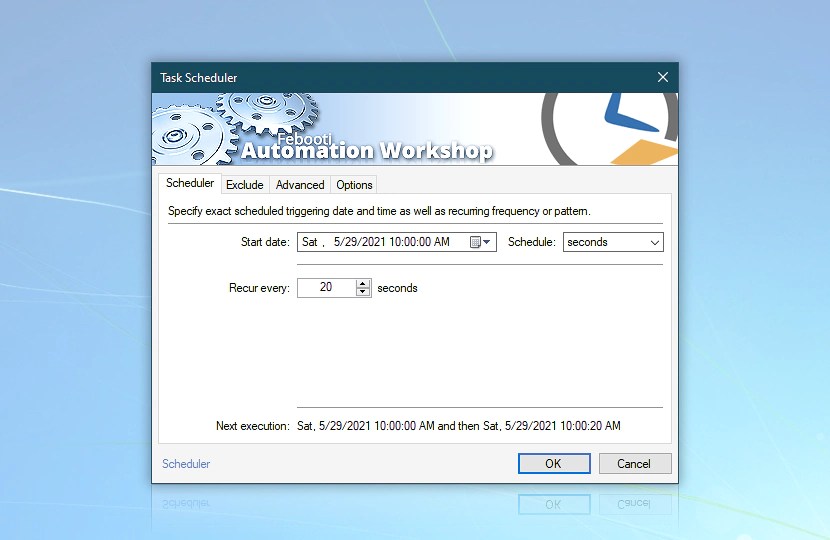
Task: Click the Next execution date text
Action: (x=459, y=426)
